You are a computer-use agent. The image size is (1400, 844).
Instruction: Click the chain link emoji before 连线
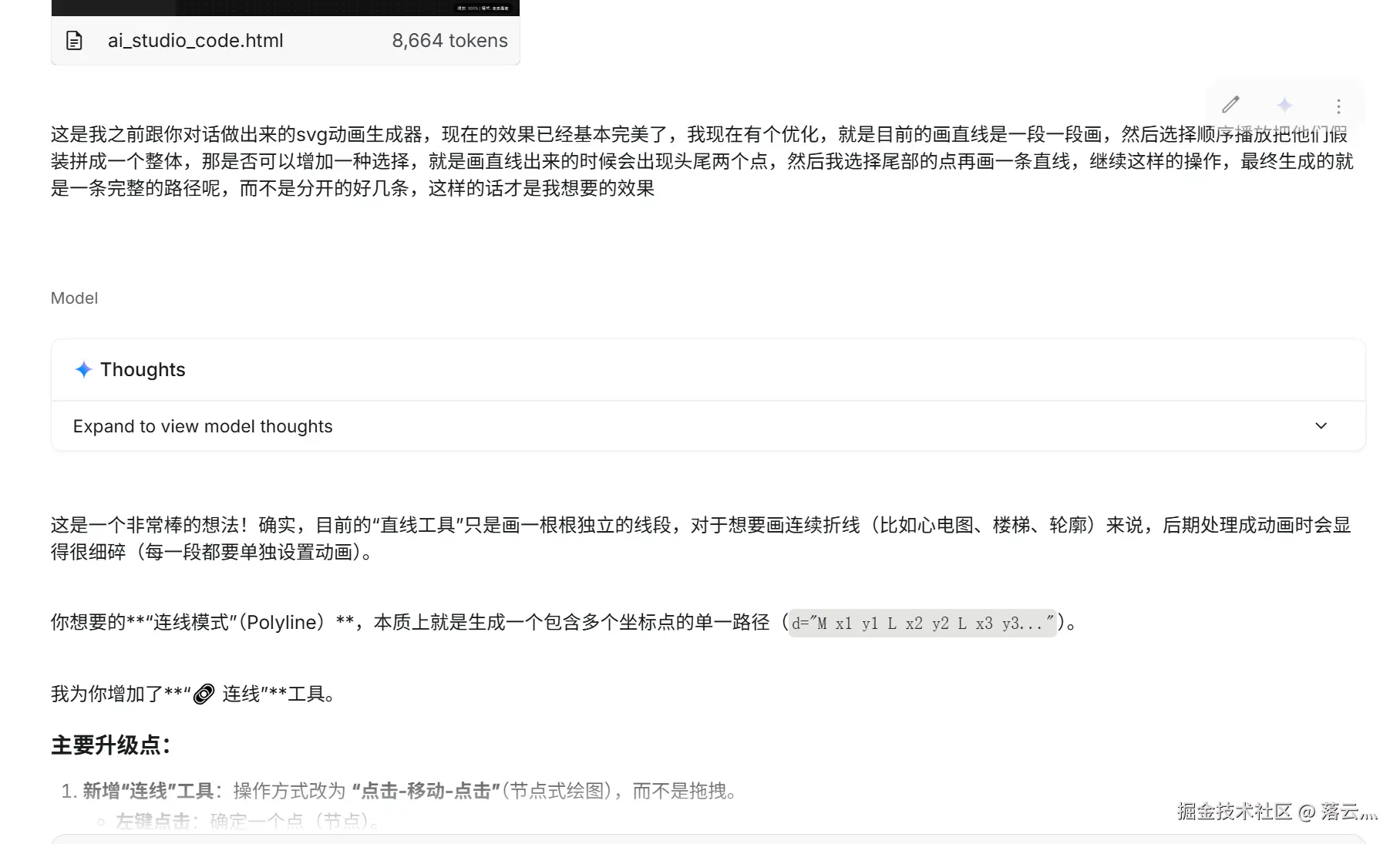pos(204,694)
